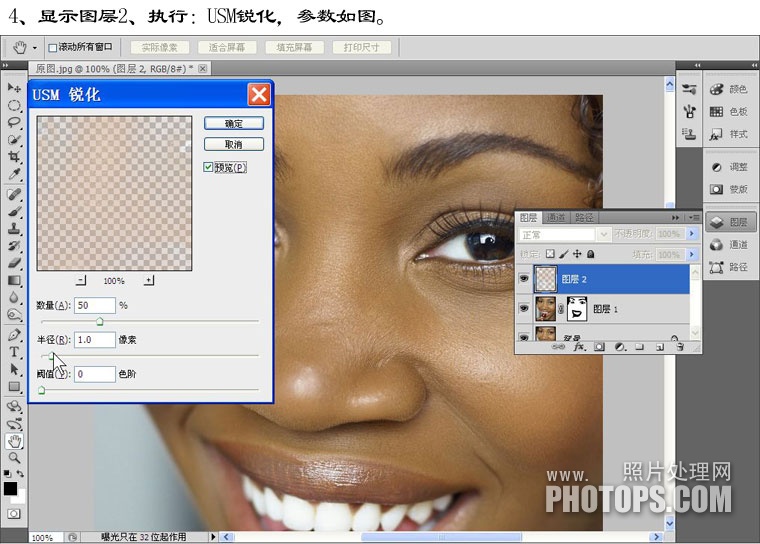
Task: Switch foreground and background colors
Action: pos(20,473)
